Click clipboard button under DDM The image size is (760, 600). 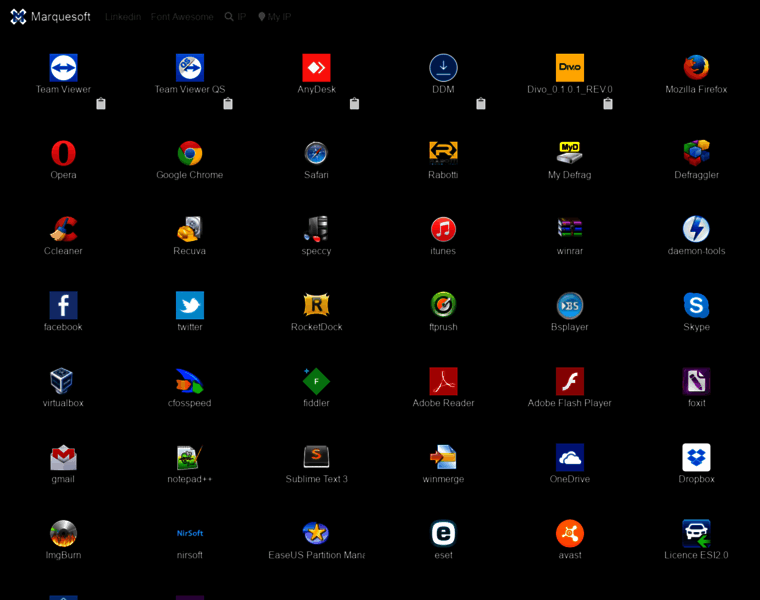(x=481, y=104)
